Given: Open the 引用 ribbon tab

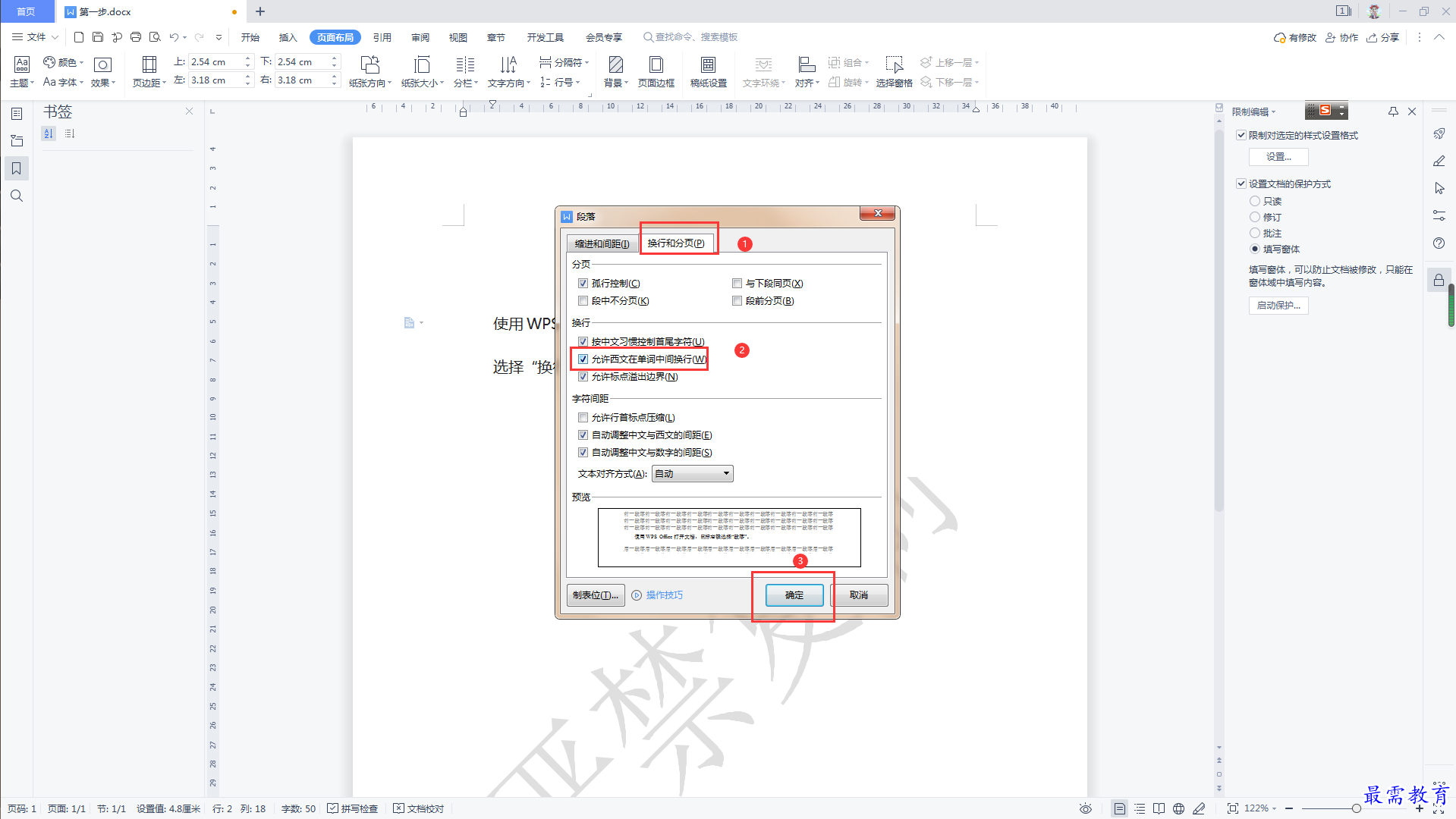Looking at the screenshot, I should point(382,37).
